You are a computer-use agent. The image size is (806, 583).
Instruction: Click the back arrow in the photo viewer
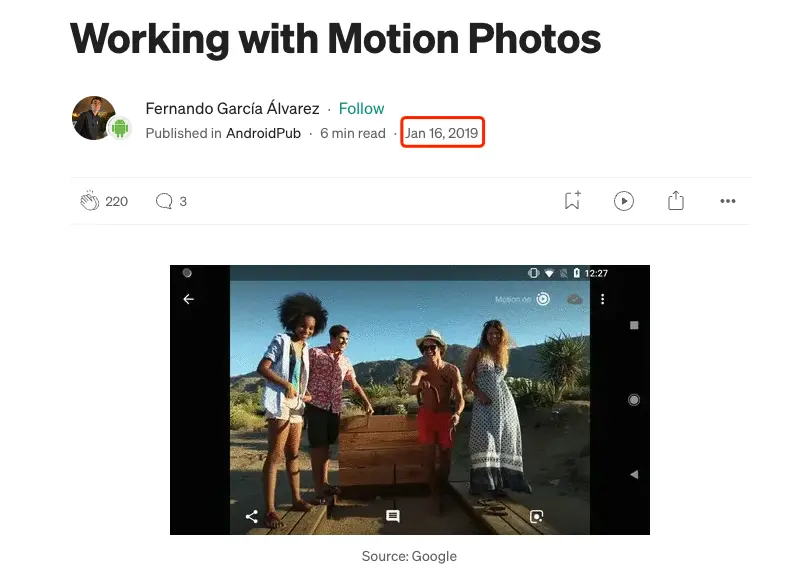(x=189, y=299)
